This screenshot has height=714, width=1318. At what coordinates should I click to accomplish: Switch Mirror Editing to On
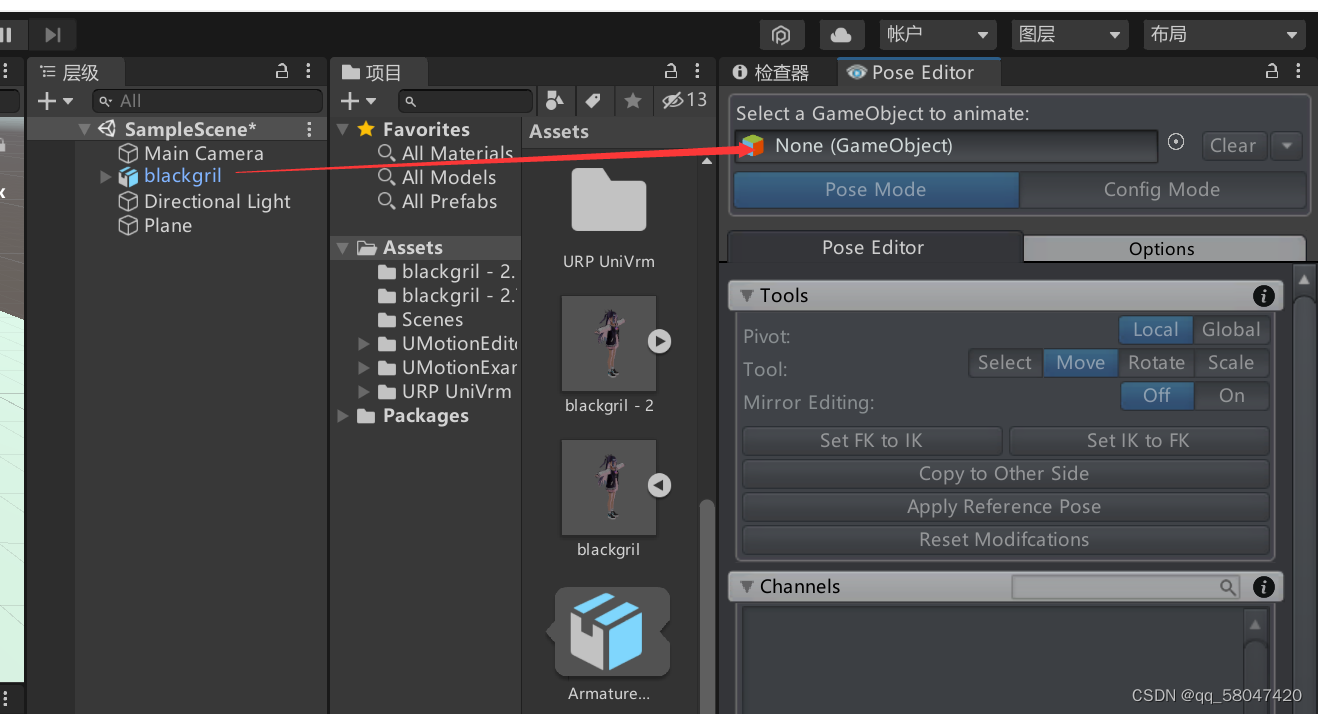[1232, 396]
